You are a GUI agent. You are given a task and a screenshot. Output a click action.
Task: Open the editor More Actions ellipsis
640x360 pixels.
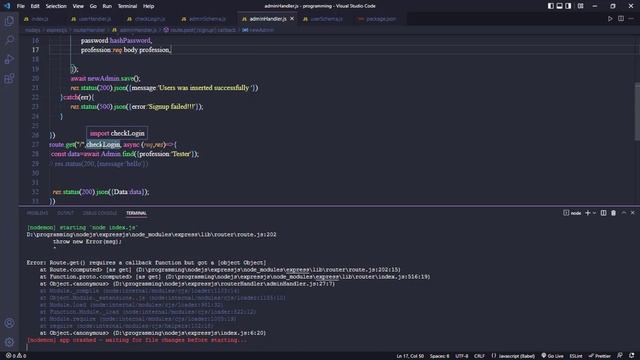pyautogui.click(x=631, y=19)
